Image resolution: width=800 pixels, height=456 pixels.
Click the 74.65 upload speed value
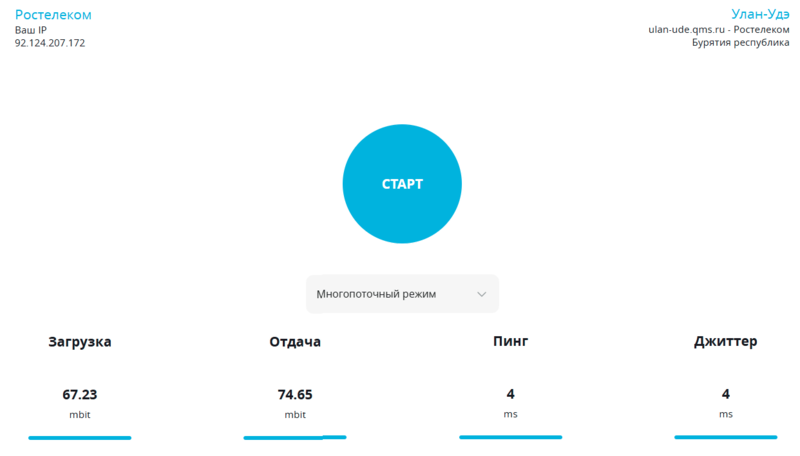pyautogui.click(x=295, y=394)
